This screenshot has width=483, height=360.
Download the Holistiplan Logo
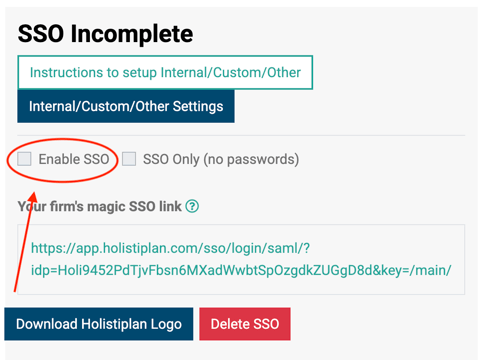99,324
